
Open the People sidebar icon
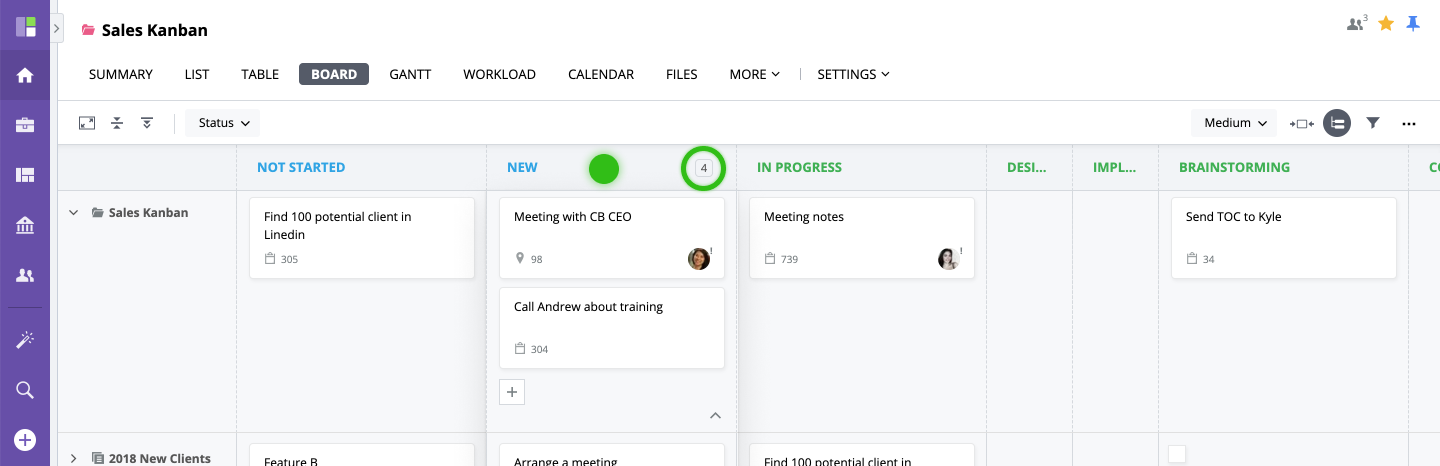(25, 275)
